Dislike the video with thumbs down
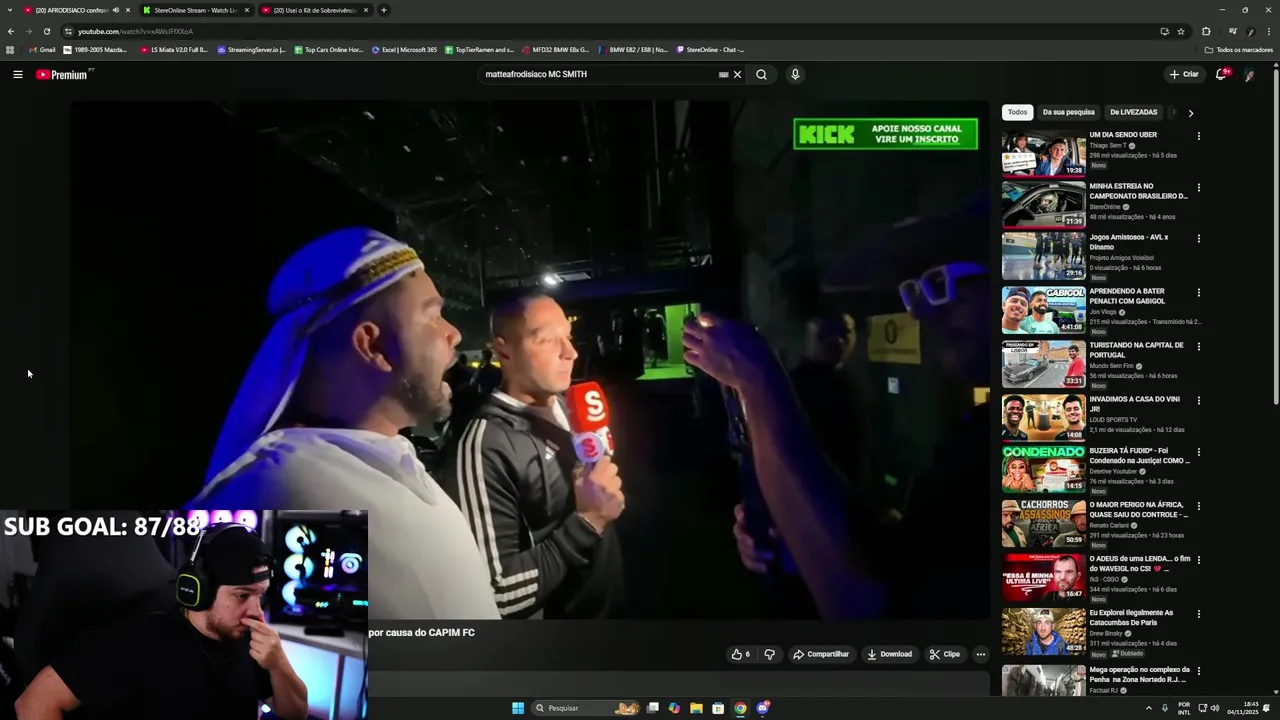1280x720 pixels. [x=769, y=654]
